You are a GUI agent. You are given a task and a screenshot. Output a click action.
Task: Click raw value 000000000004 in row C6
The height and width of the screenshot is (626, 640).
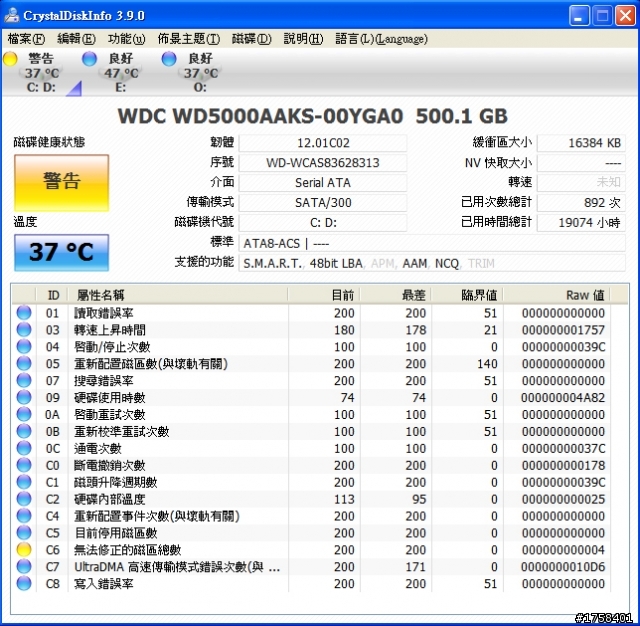(x=563, y=550)
